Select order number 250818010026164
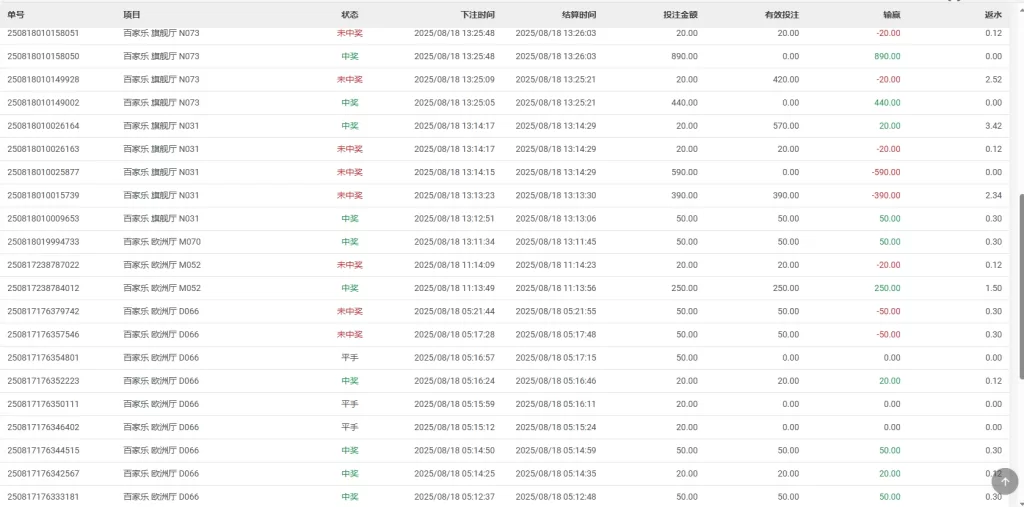1024x507 pixels. pyautogui.click(x=44, y=126)
